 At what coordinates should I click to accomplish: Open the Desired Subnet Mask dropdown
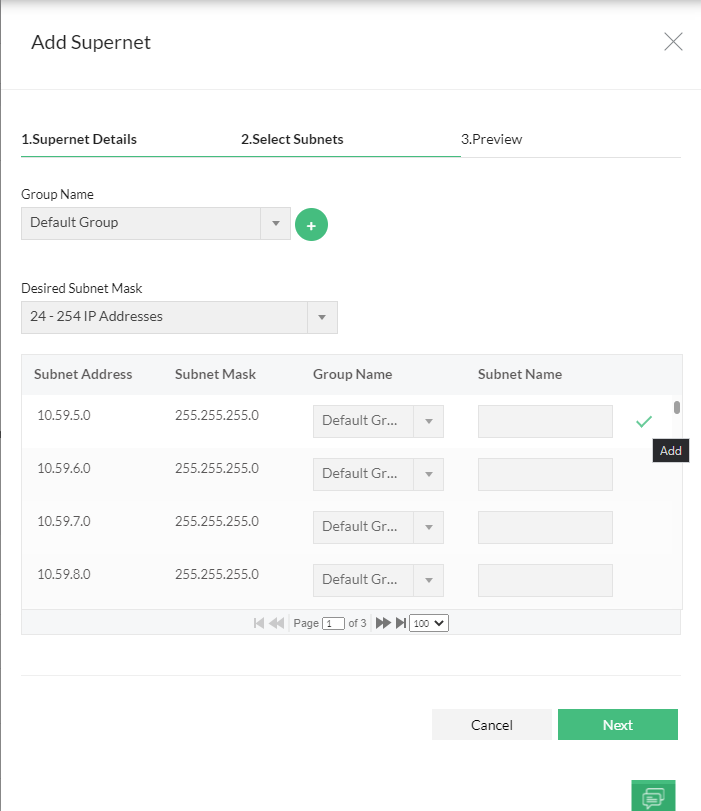[321, 317]
